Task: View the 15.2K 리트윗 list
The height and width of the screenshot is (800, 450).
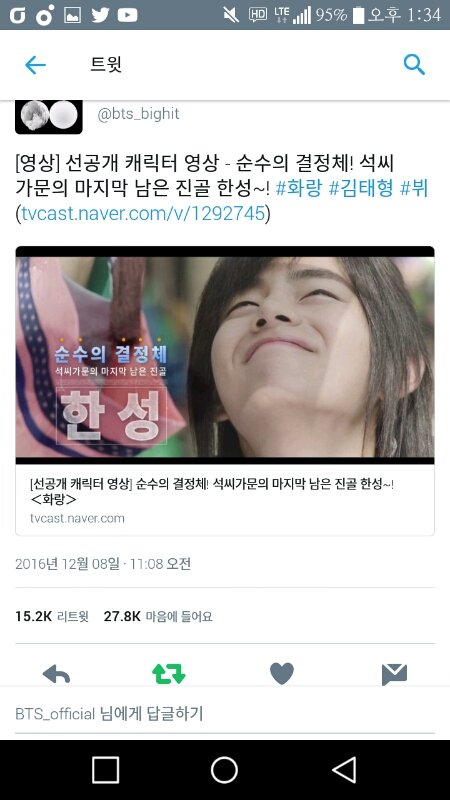Action: [52, 616]
